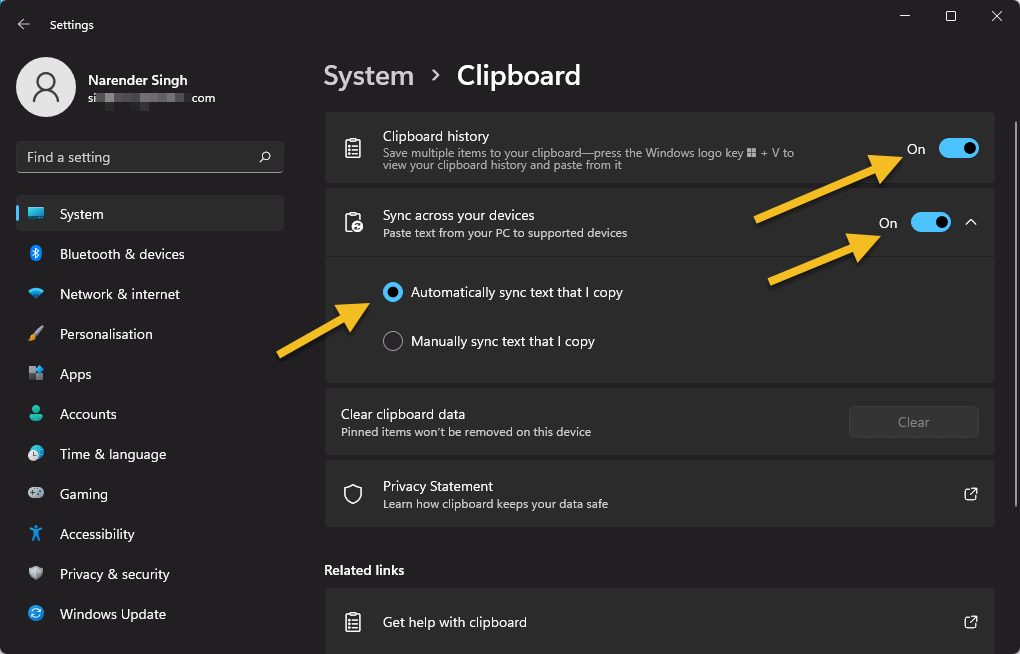The height and width of the screenshot is (654, 1020).
Task: Click the search magnifier icon
Action: tap(265, 157)
